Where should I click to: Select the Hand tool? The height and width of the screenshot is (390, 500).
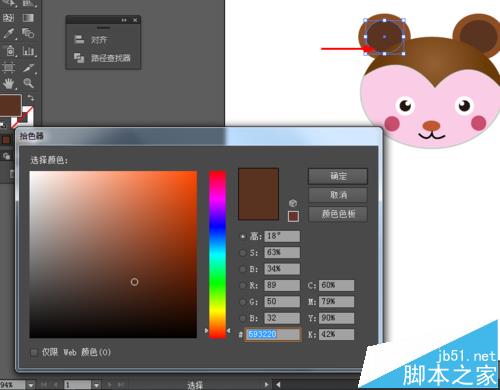[x=8, y=83]
